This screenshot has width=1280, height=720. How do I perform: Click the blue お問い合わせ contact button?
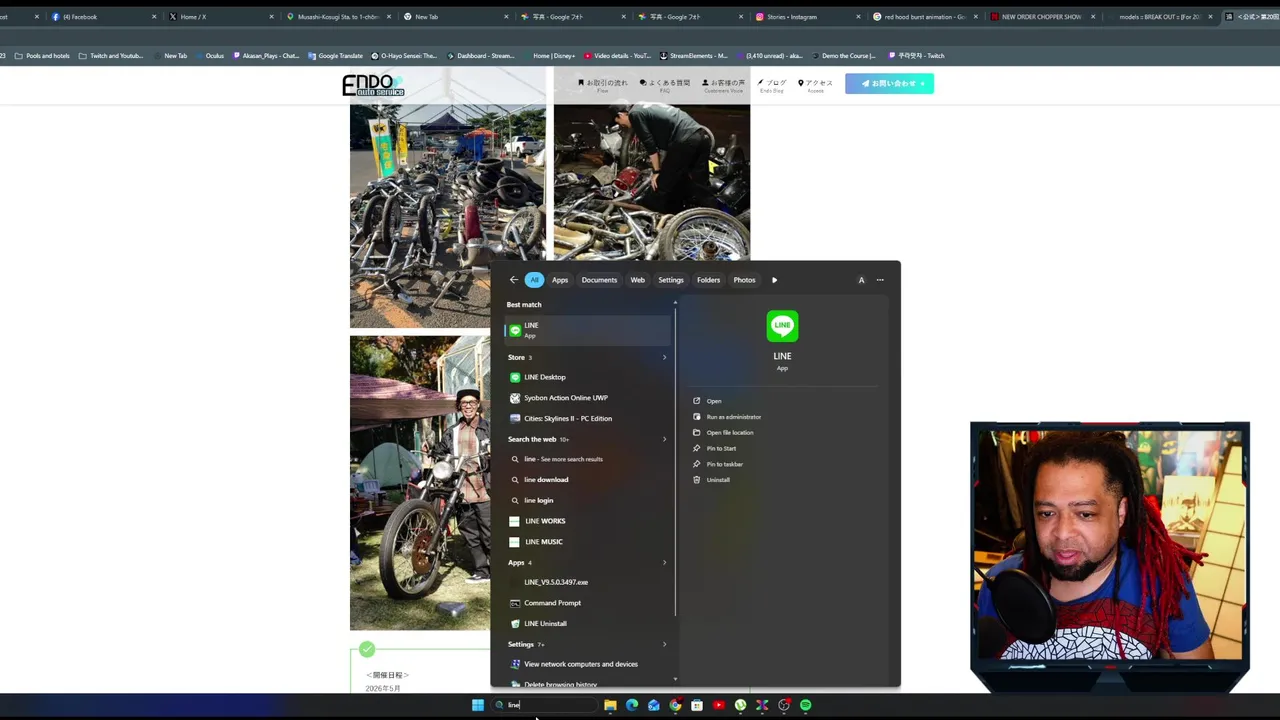(889, 84)
